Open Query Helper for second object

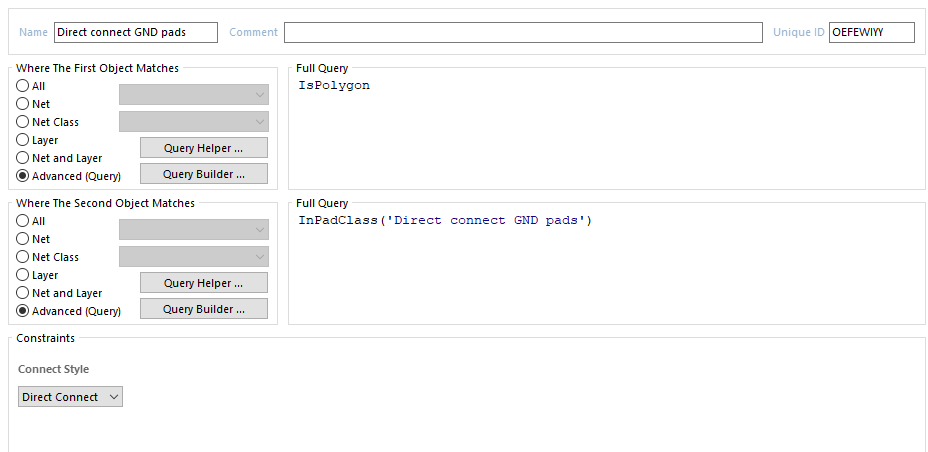pyautogui.click(x=204, y=283)
